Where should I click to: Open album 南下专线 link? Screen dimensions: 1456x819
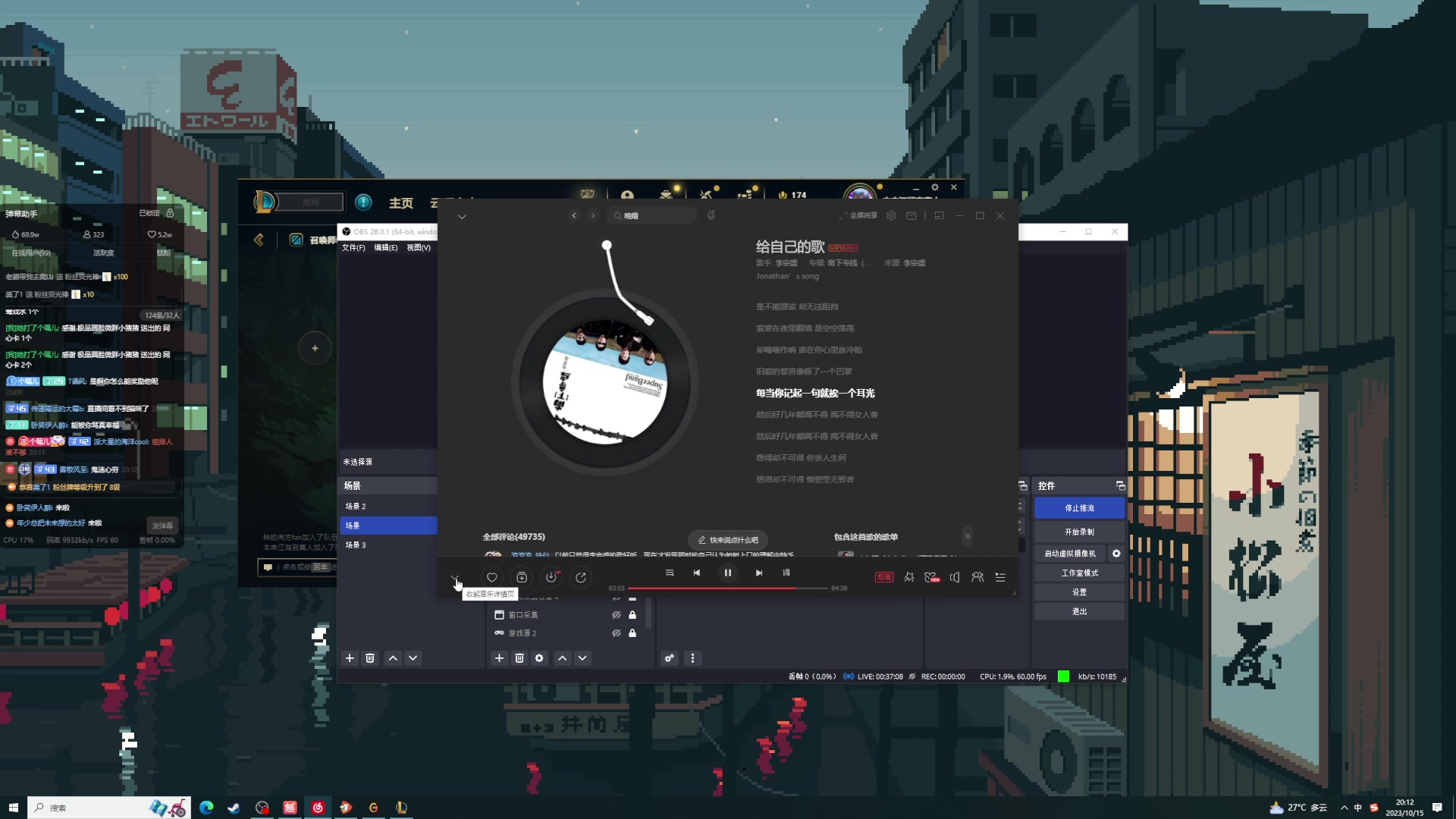pos(848,263)
